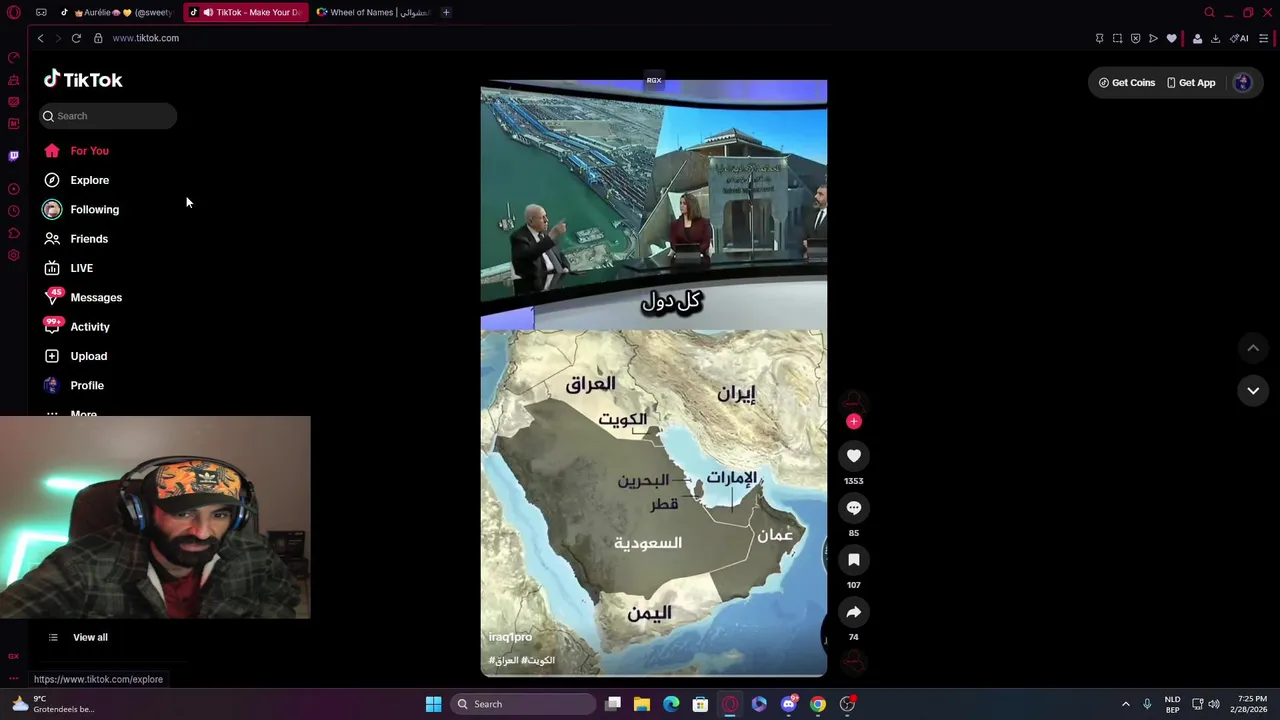The height and width of the screenshot is (720, 1280).
Task: Switch to the Wheel of Names tab
Action: pos(372,12)
